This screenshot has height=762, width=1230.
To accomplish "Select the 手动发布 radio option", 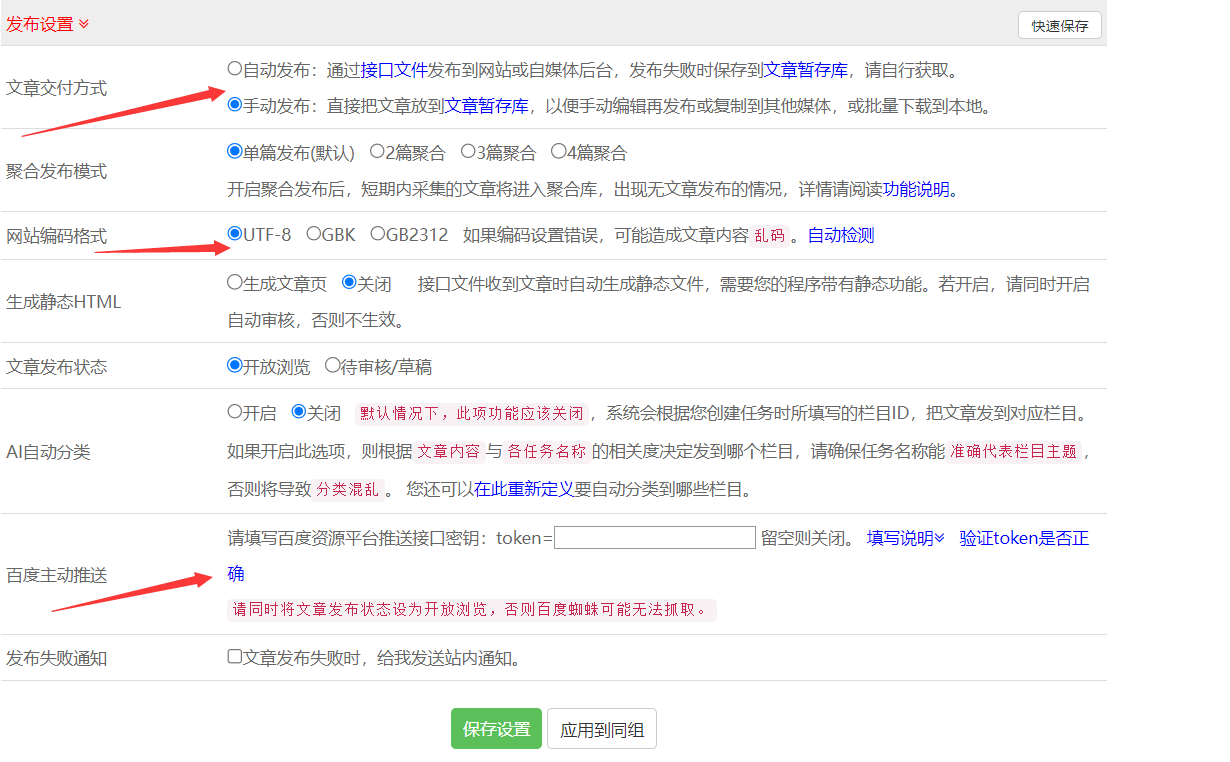I will tap(235, 104).
